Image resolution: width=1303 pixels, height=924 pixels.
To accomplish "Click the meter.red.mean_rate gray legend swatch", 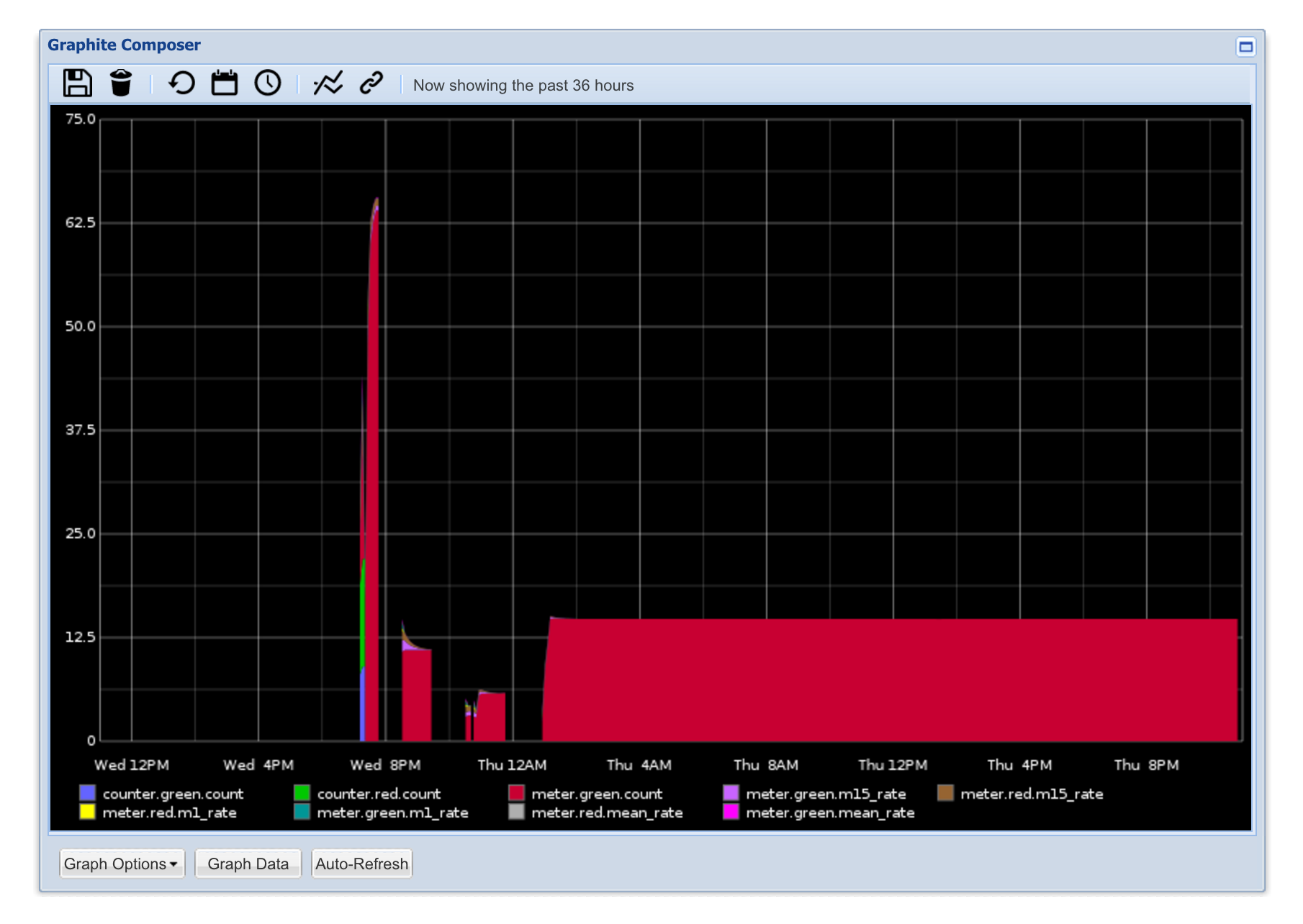I will click(517, 812).
